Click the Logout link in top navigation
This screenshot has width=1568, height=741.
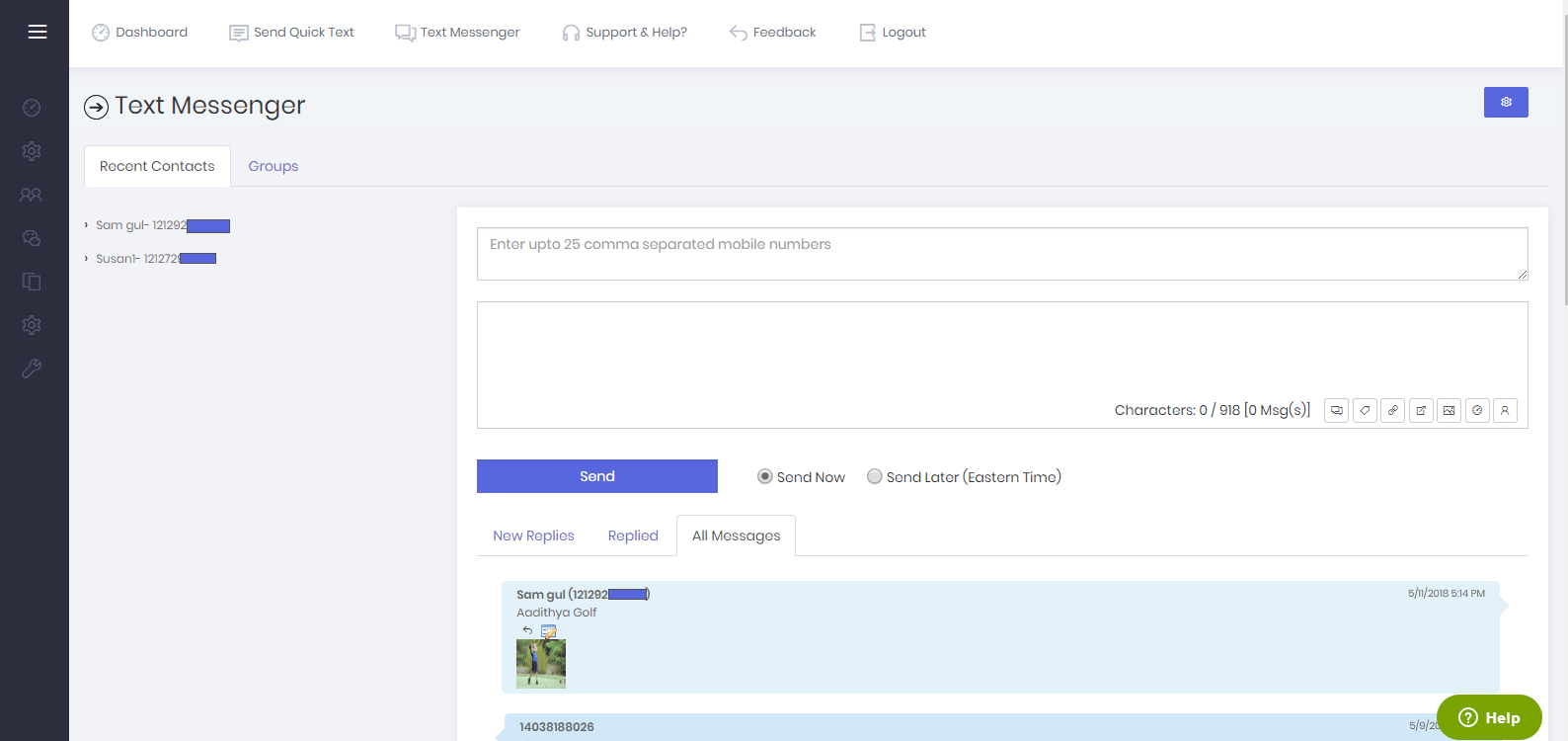click(893, 32)
